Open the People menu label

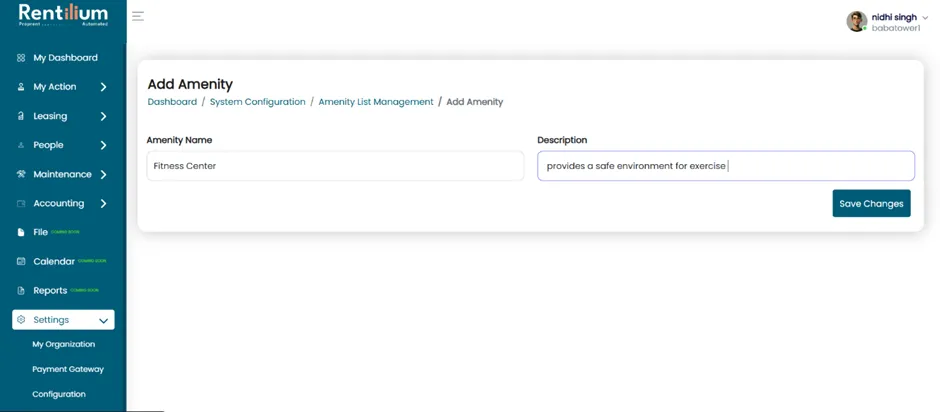48,145
